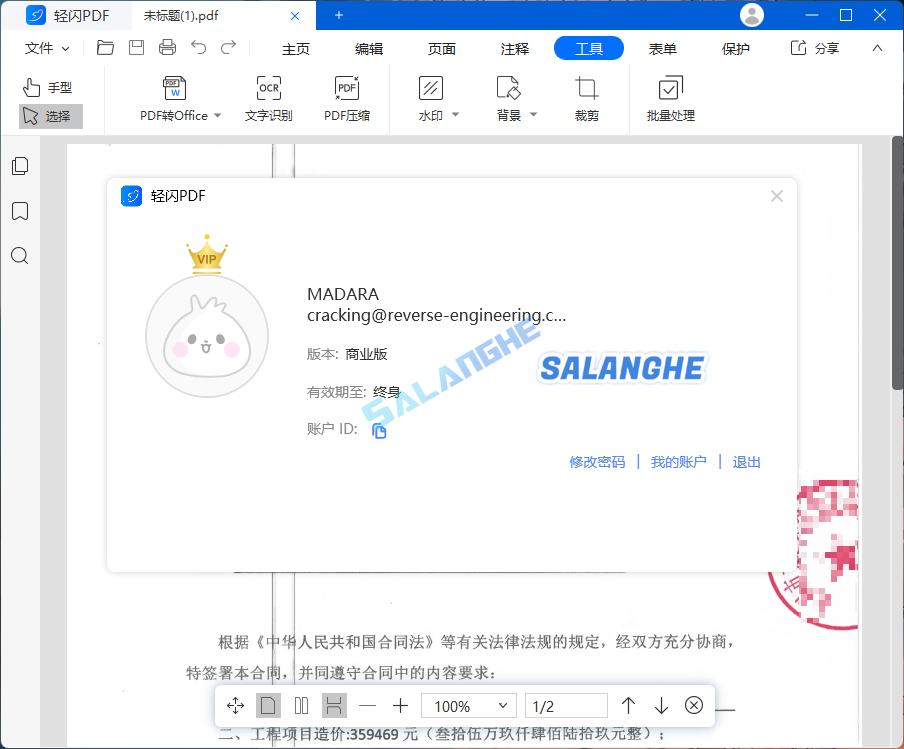This screenshot has width=904, height=749.
Task: Open a file using the folder icon
Action: (x=105, y=47)
